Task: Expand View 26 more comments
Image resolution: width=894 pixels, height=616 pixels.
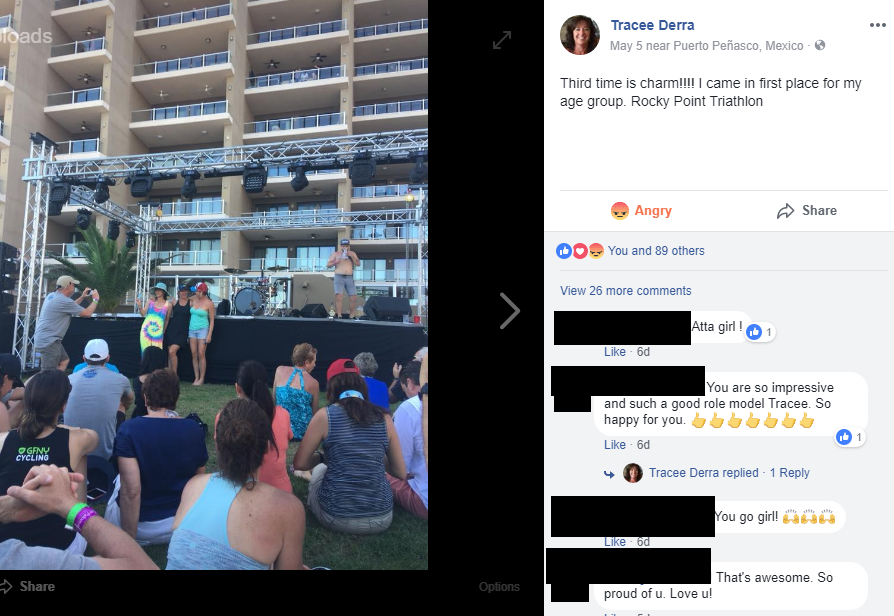Action: [625, 291]
